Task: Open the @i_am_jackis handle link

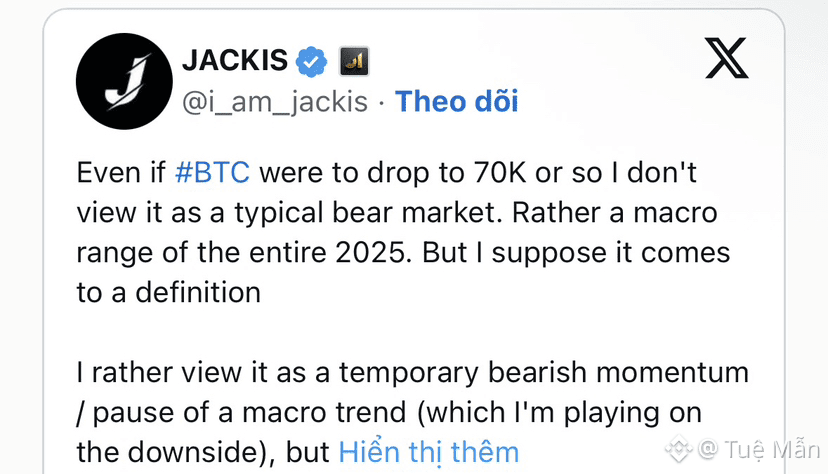Action: (275, 101)
